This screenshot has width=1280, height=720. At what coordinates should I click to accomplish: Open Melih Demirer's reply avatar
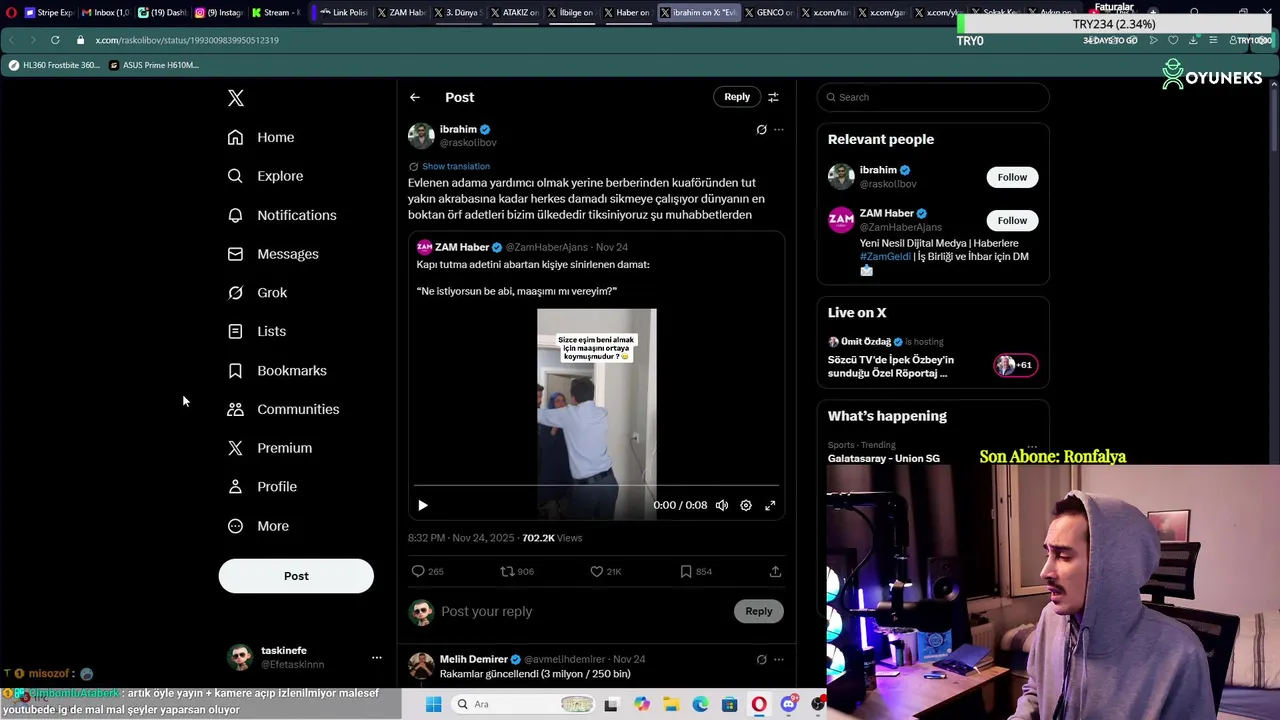pyautogui.click(x=421, y=665)
